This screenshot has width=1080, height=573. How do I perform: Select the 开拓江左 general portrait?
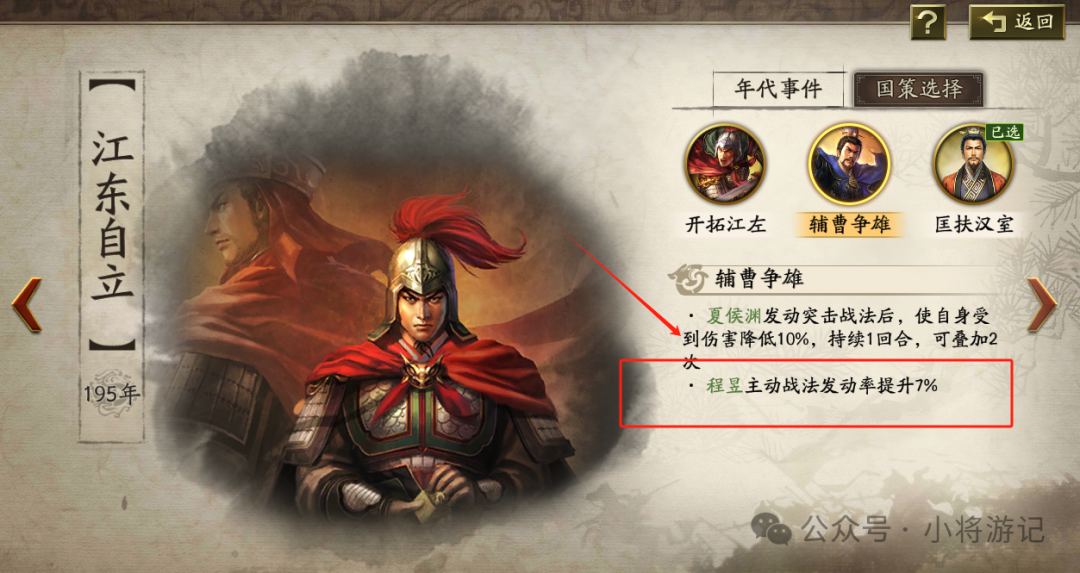(x=725, y=164)
